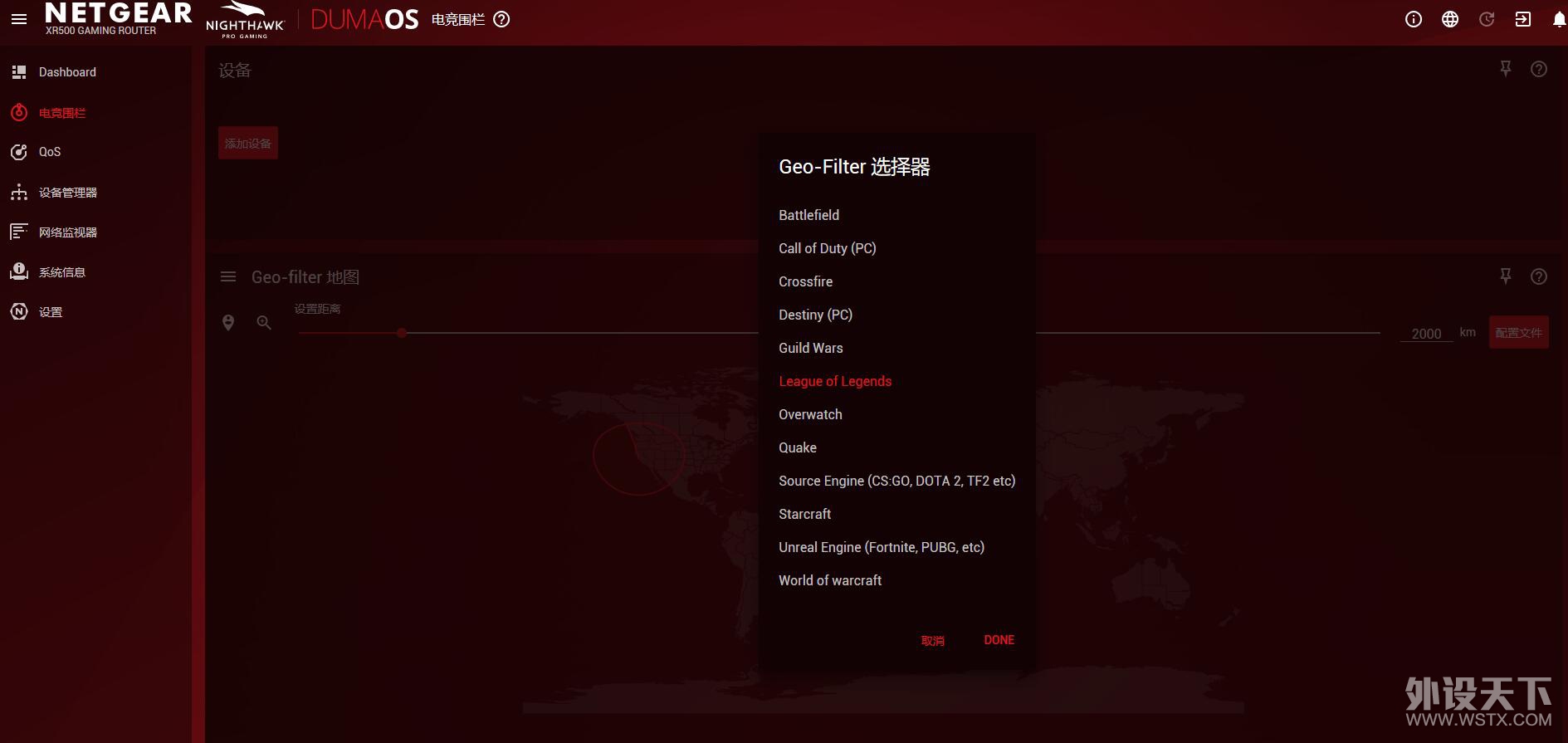Click 取消 to cancel the selector
The image size is (1568, 743).
pyautogui.click(x=933, y=640)
